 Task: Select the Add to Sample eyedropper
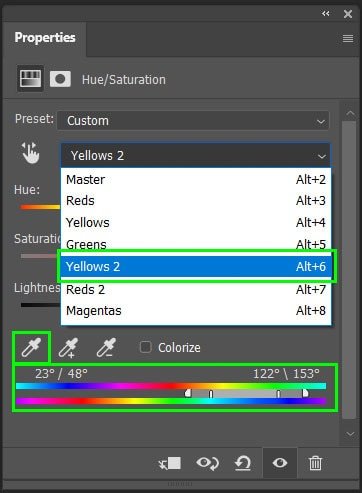68,348
